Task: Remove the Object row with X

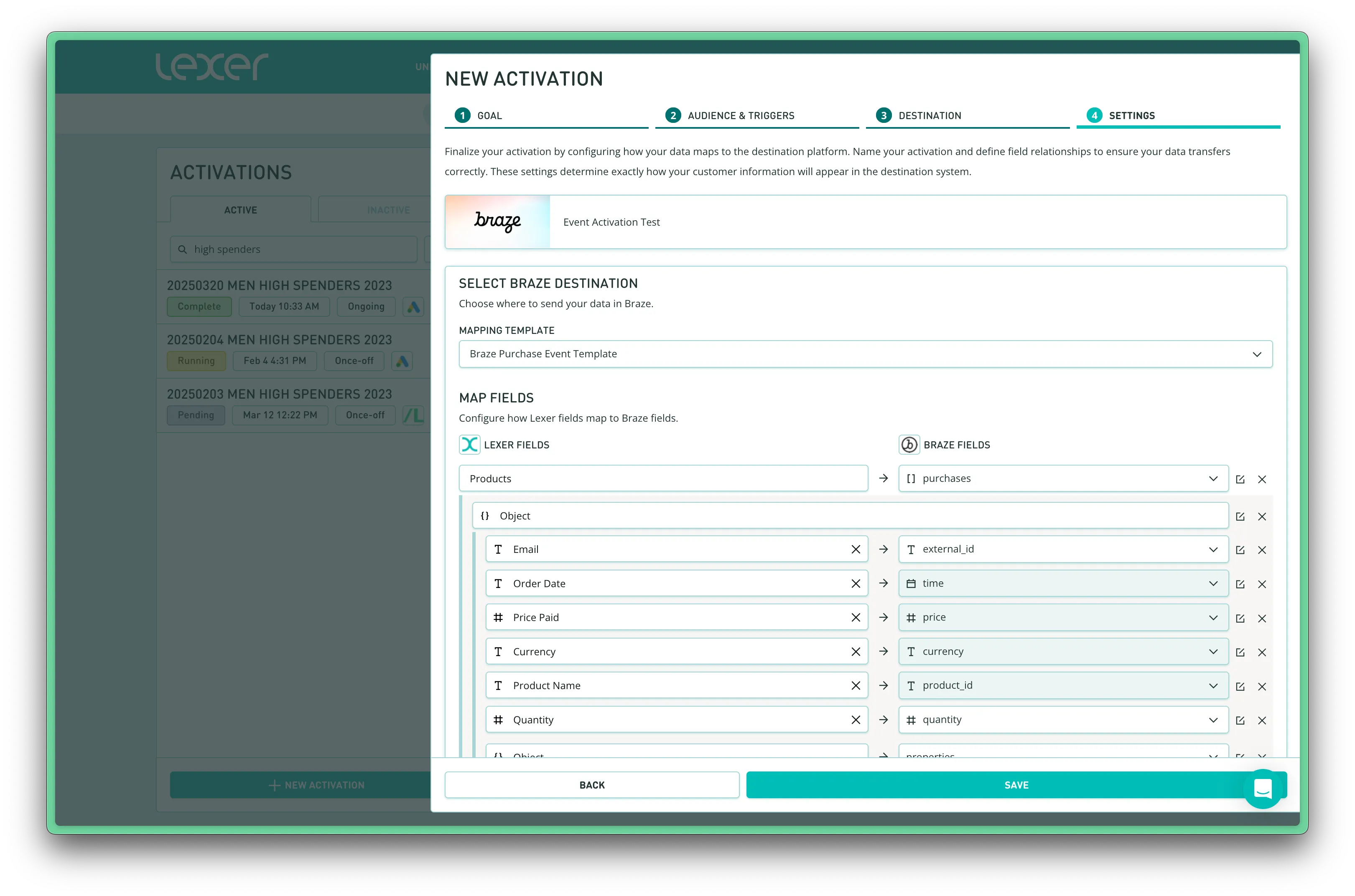Action: [1262, 517]
